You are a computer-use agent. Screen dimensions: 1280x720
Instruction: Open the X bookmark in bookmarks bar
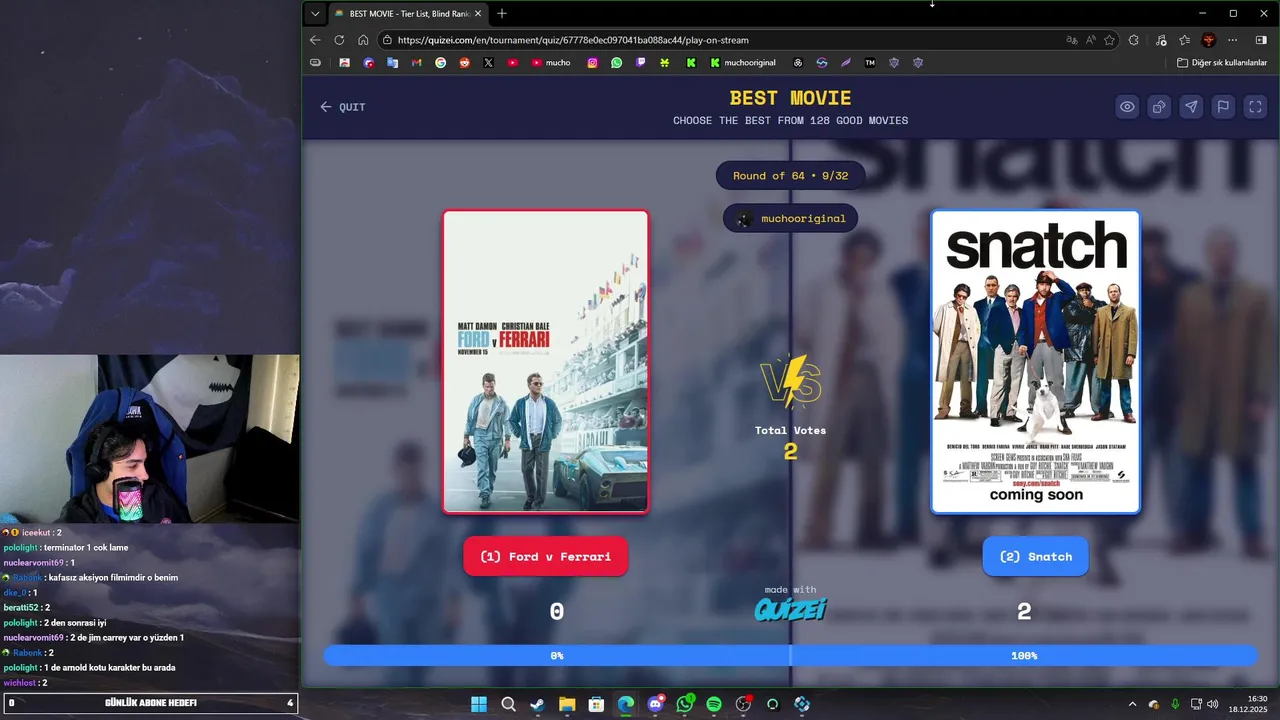(488, 62)
